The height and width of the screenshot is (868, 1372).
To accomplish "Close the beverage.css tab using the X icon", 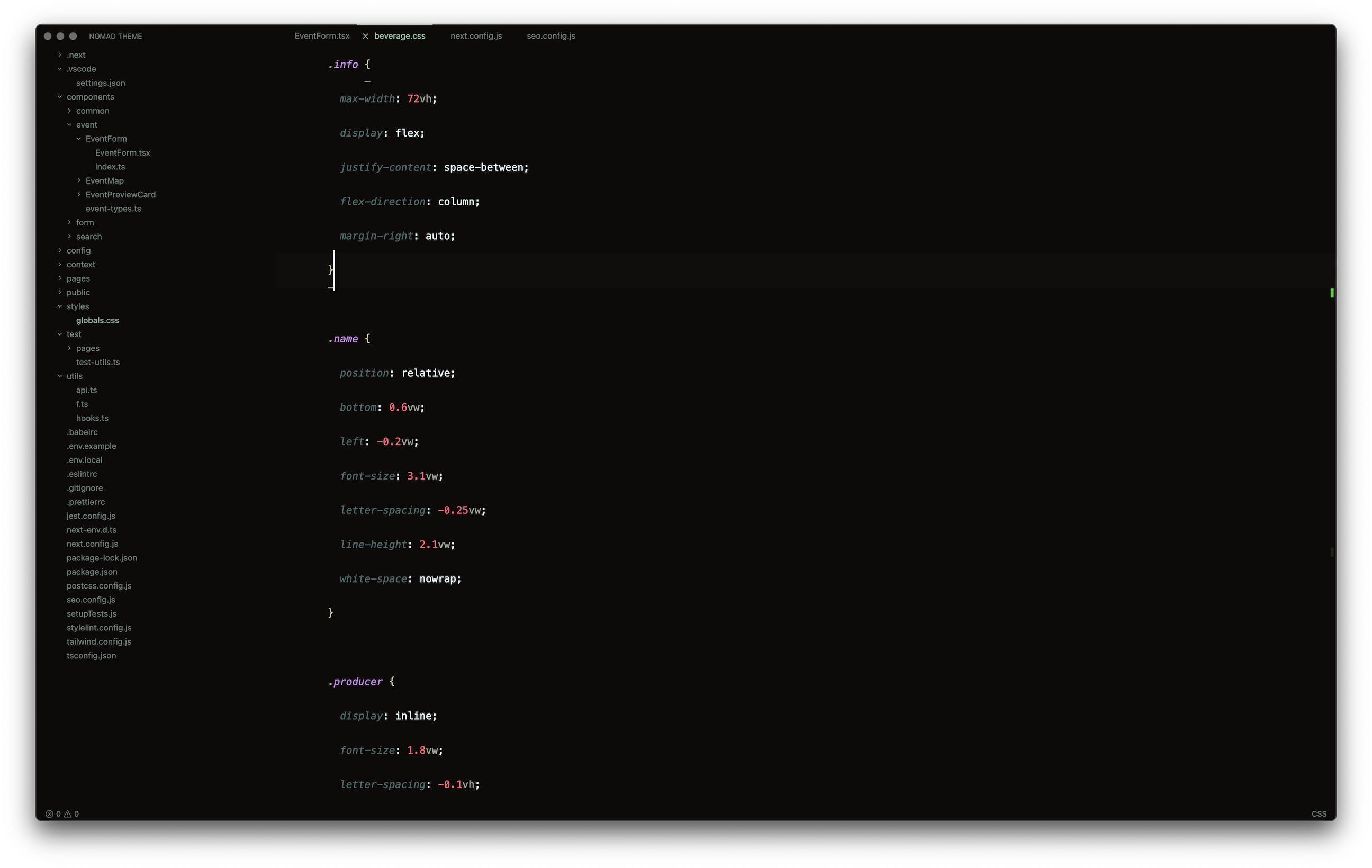I will coord(365,36).
